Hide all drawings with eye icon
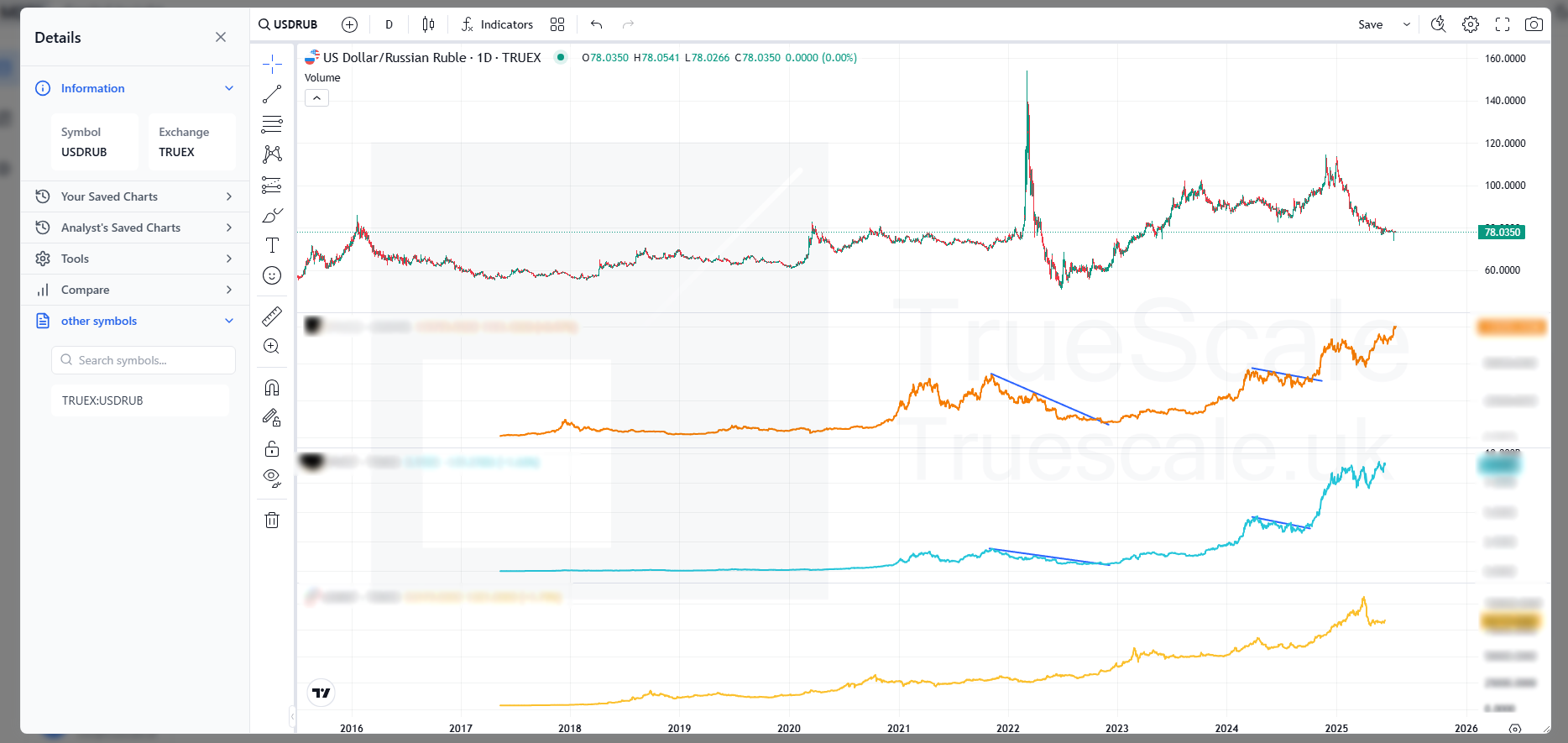The width and height of the screenshot is (1568, 743). coord(272,479)
